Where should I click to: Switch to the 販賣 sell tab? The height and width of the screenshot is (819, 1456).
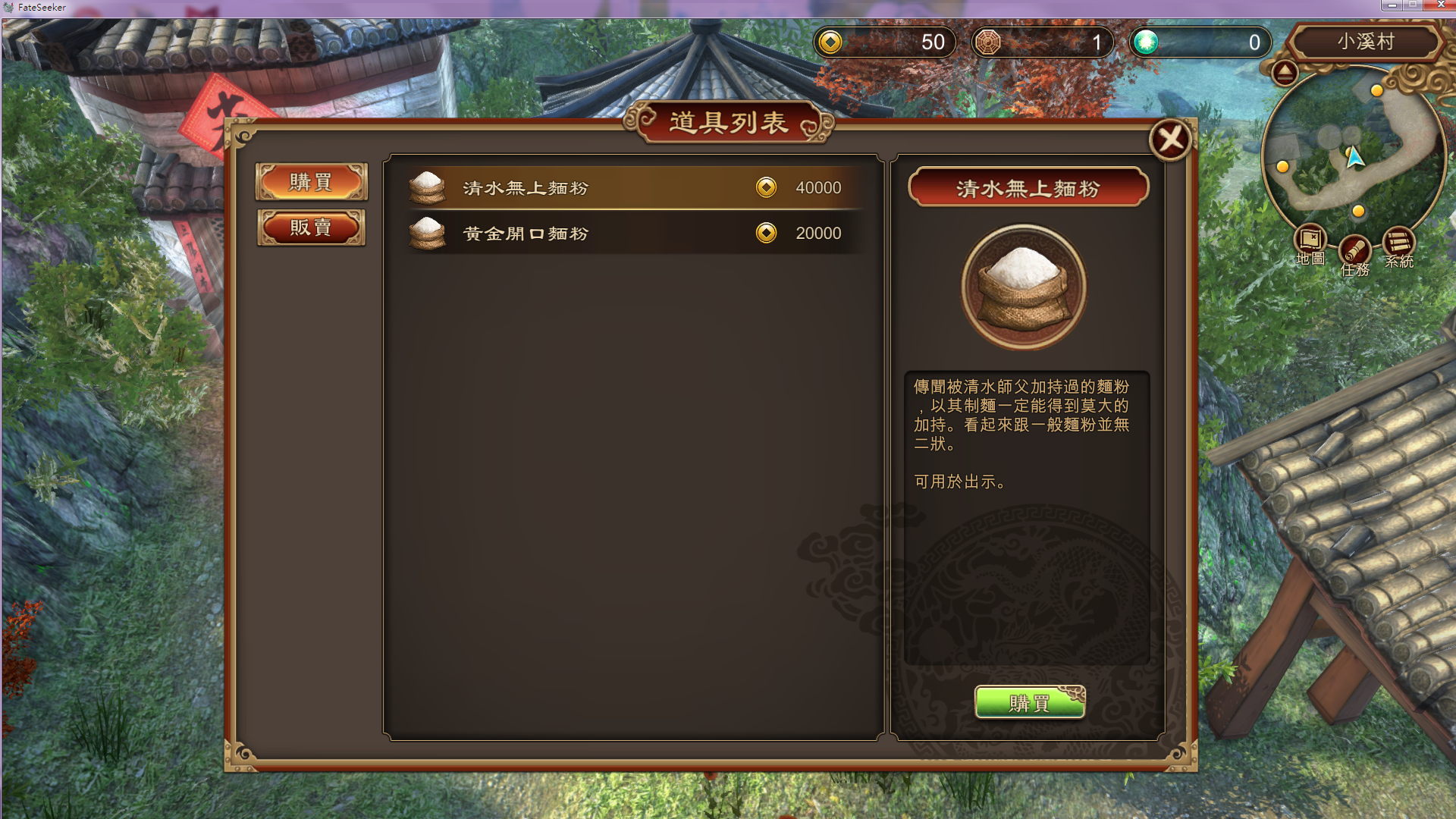pos(312,227)
